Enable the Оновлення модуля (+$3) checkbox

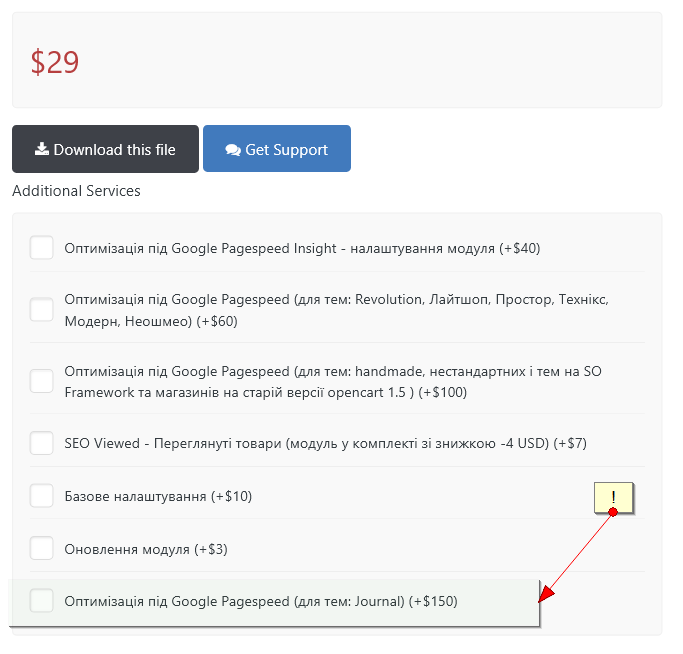click(42, 548)
